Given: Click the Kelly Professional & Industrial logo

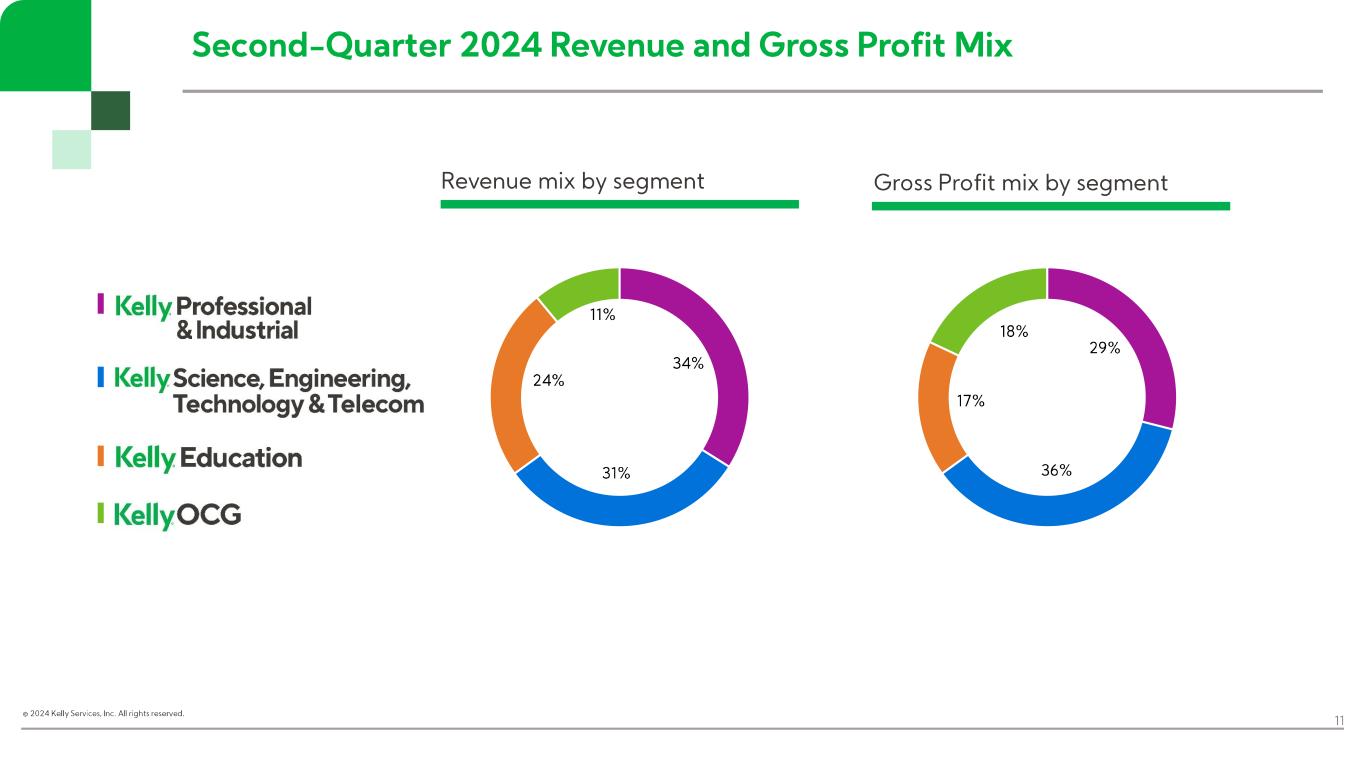Looking at the screenshot, I should tap(214, 317).
